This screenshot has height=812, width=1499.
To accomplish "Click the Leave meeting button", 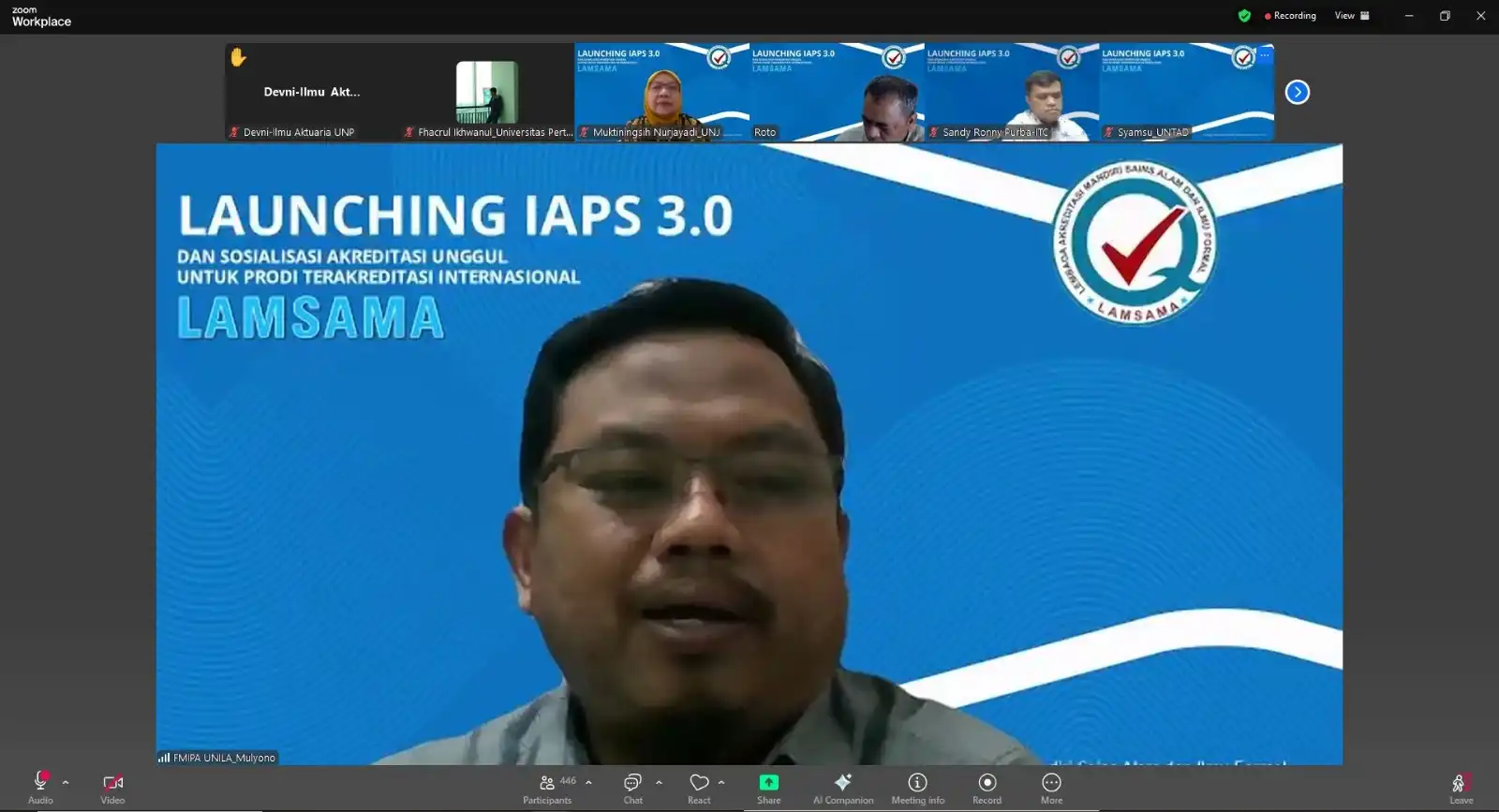I will [1461, 788].
